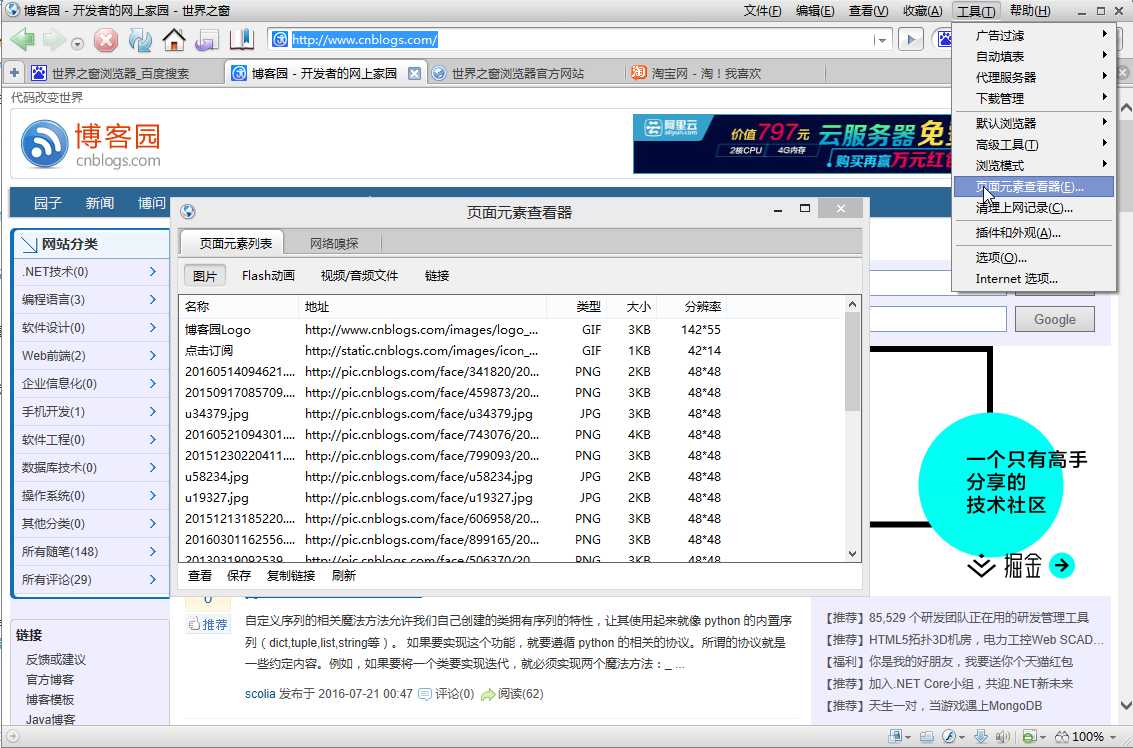The image size is (1133, 748).
Task: Select 链接 filter in element viewer
Action: click(x=437, y=275)
